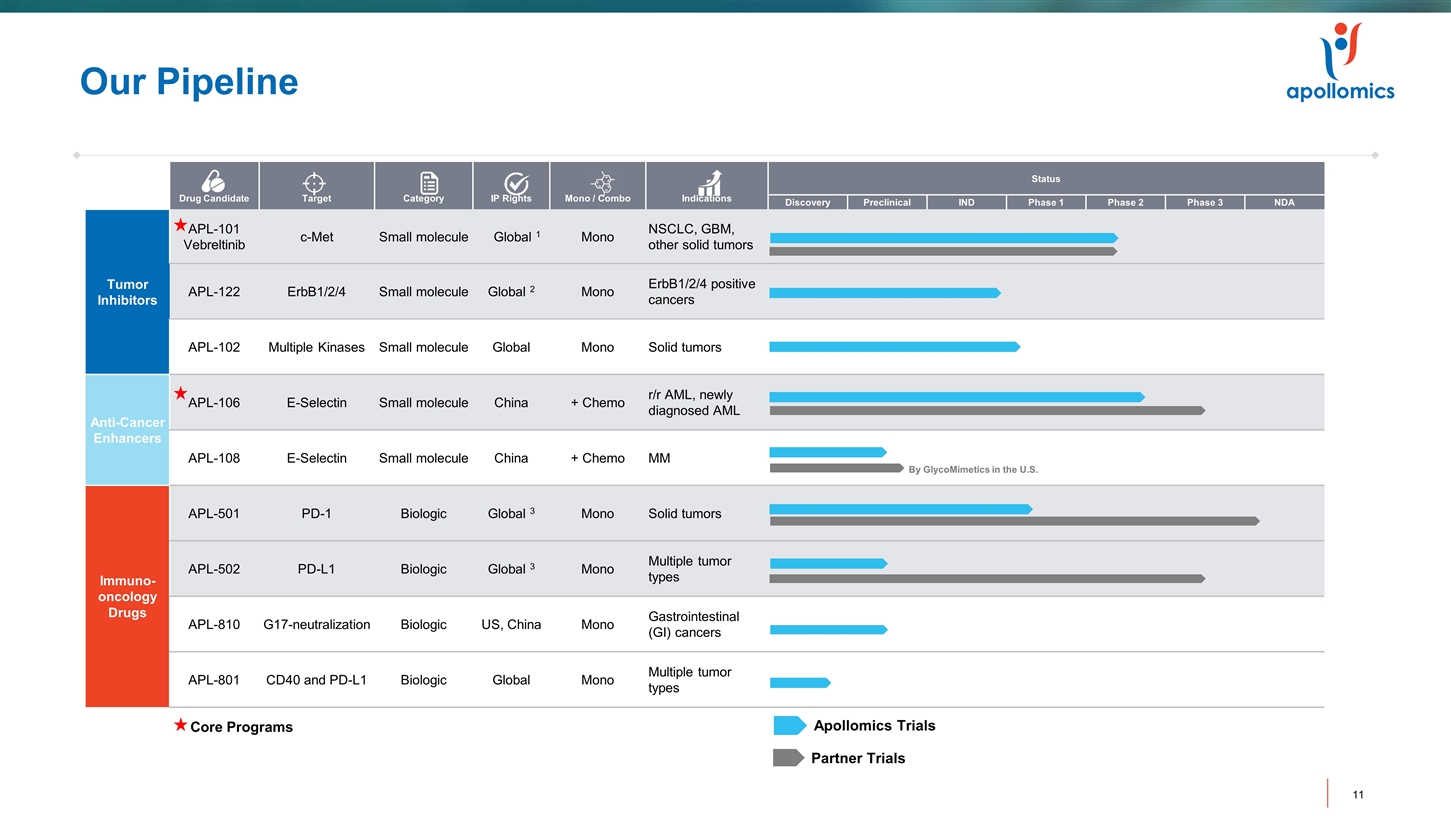Click the growth chart Indications icon
The image size is (1451, 816).
tap(710, 181)
